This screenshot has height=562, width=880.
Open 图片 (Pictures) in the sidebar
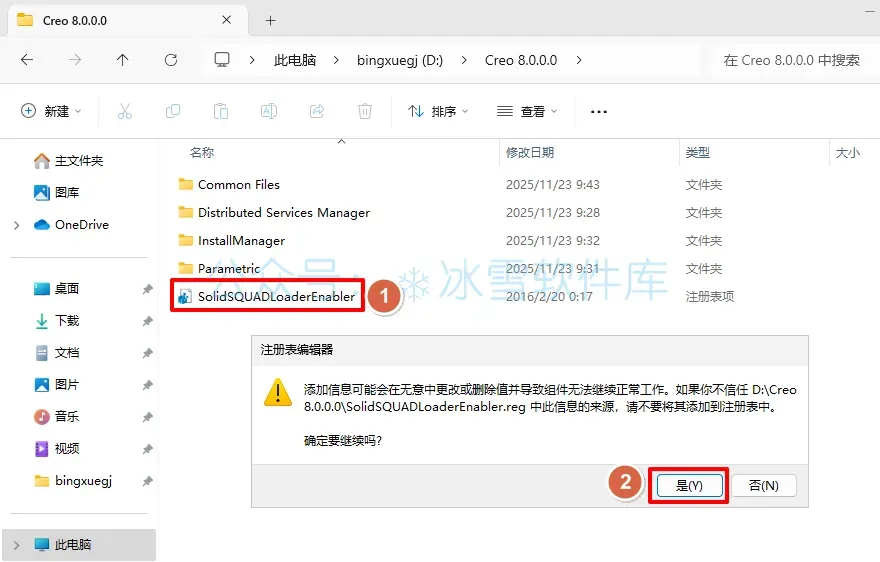(x=57, y=385)
